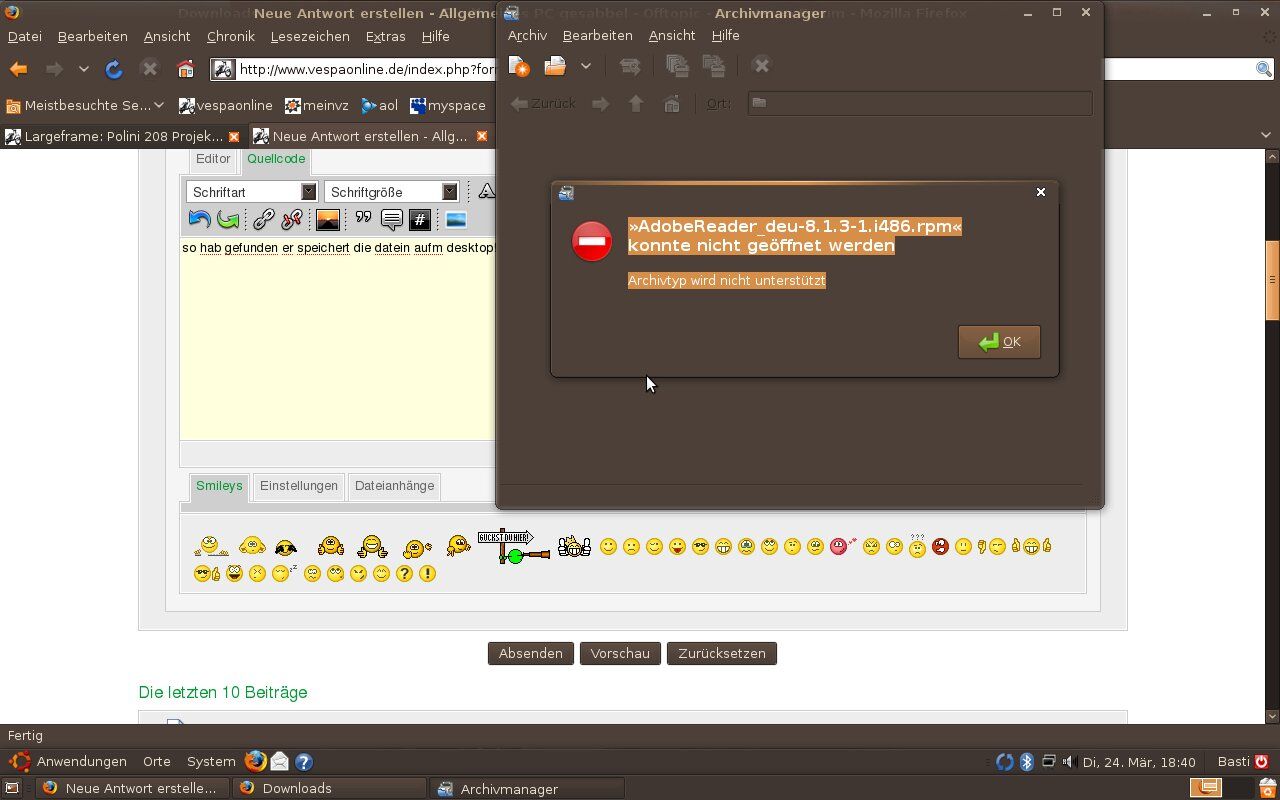Image resolution: width=1280 pixels, height=800 pixels.
Task: Click the undo arrow in editor toolbar
Action: pyautogui.click(x=199, y=219)
